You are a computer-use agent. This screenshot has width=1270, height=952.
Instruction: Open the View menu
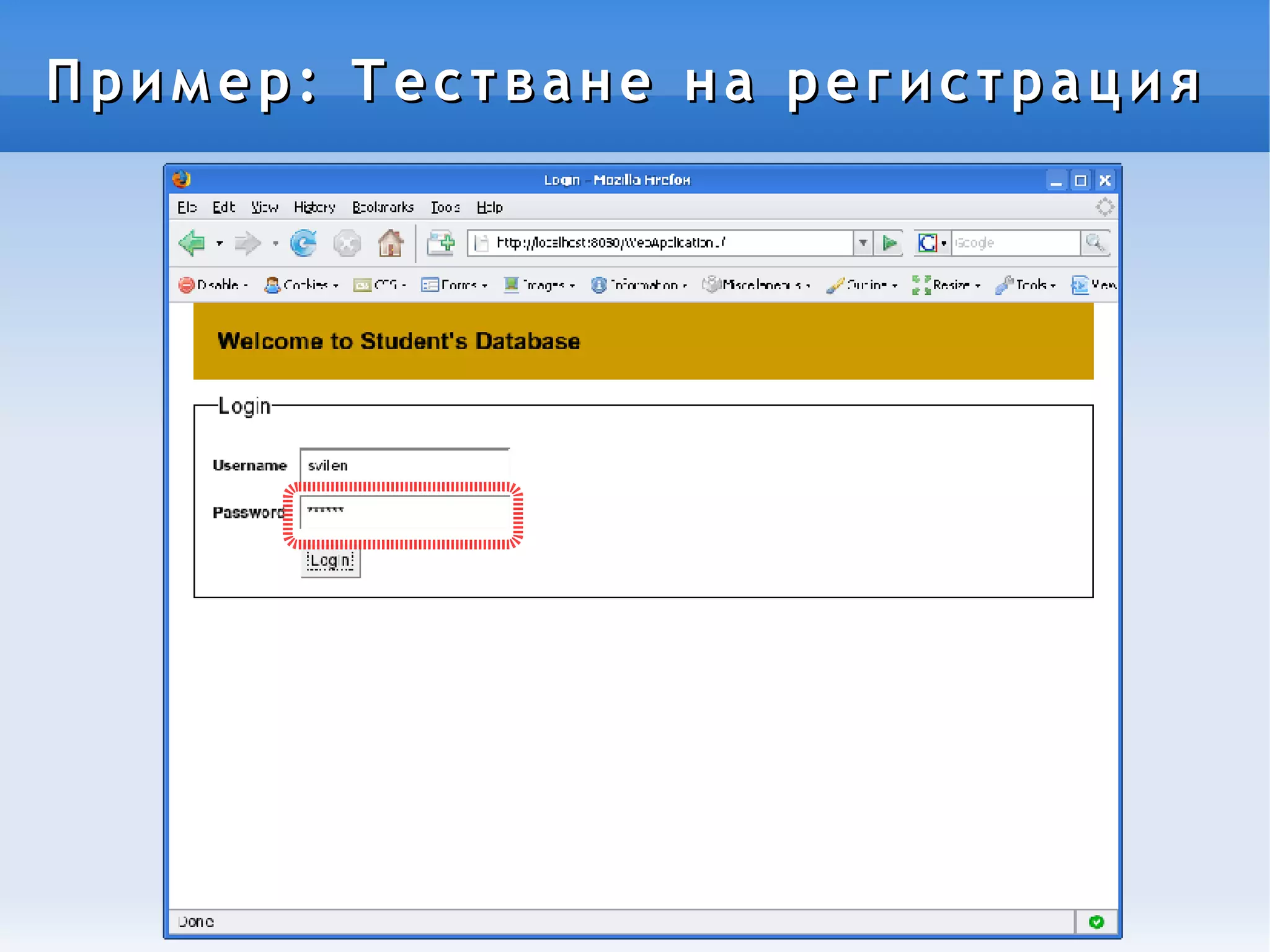pyautogui.click(x=264, y=207)
